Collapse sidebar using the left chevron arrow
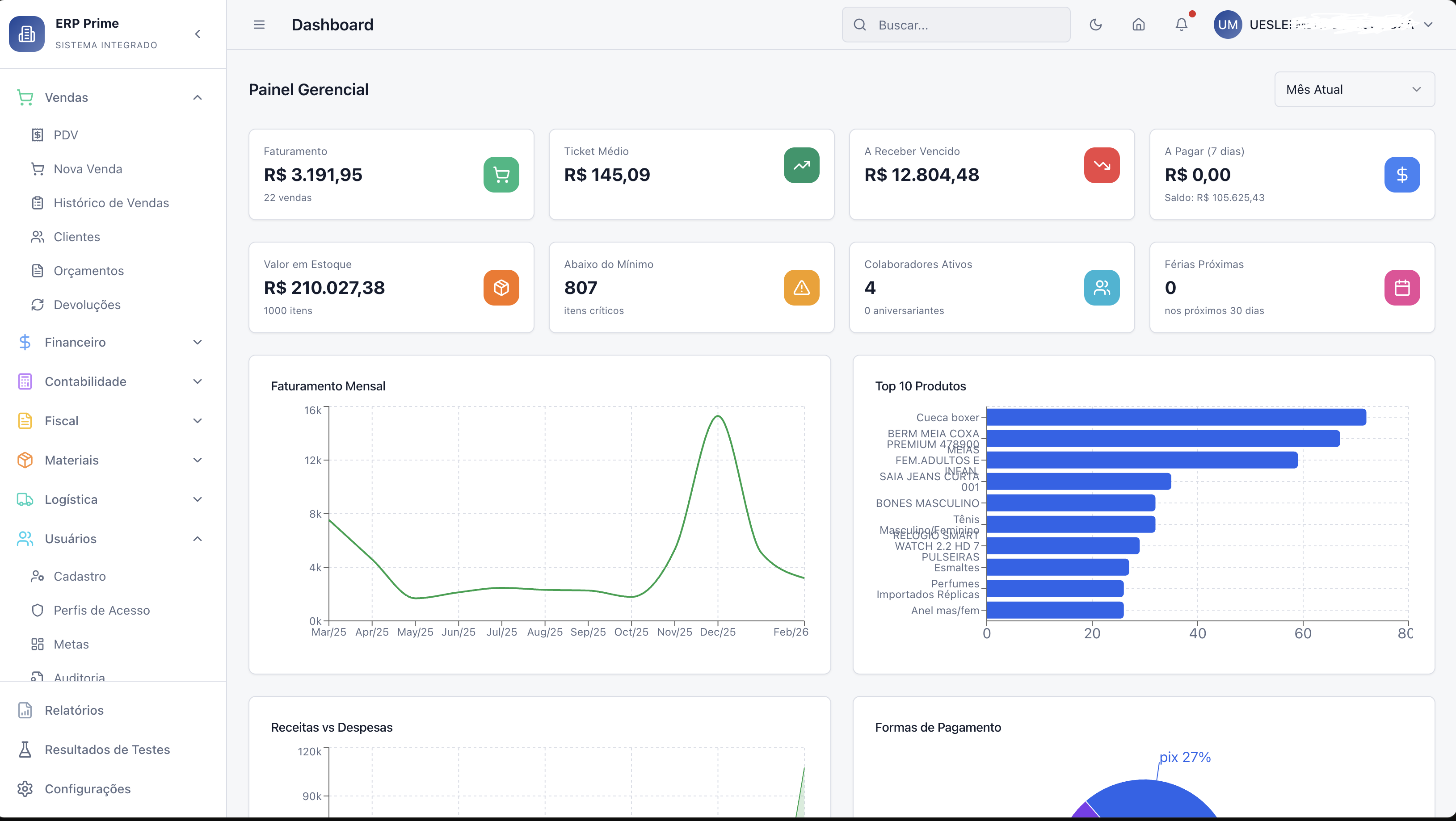Viewport: 1456px width, 821px height. tap(197, 34)
